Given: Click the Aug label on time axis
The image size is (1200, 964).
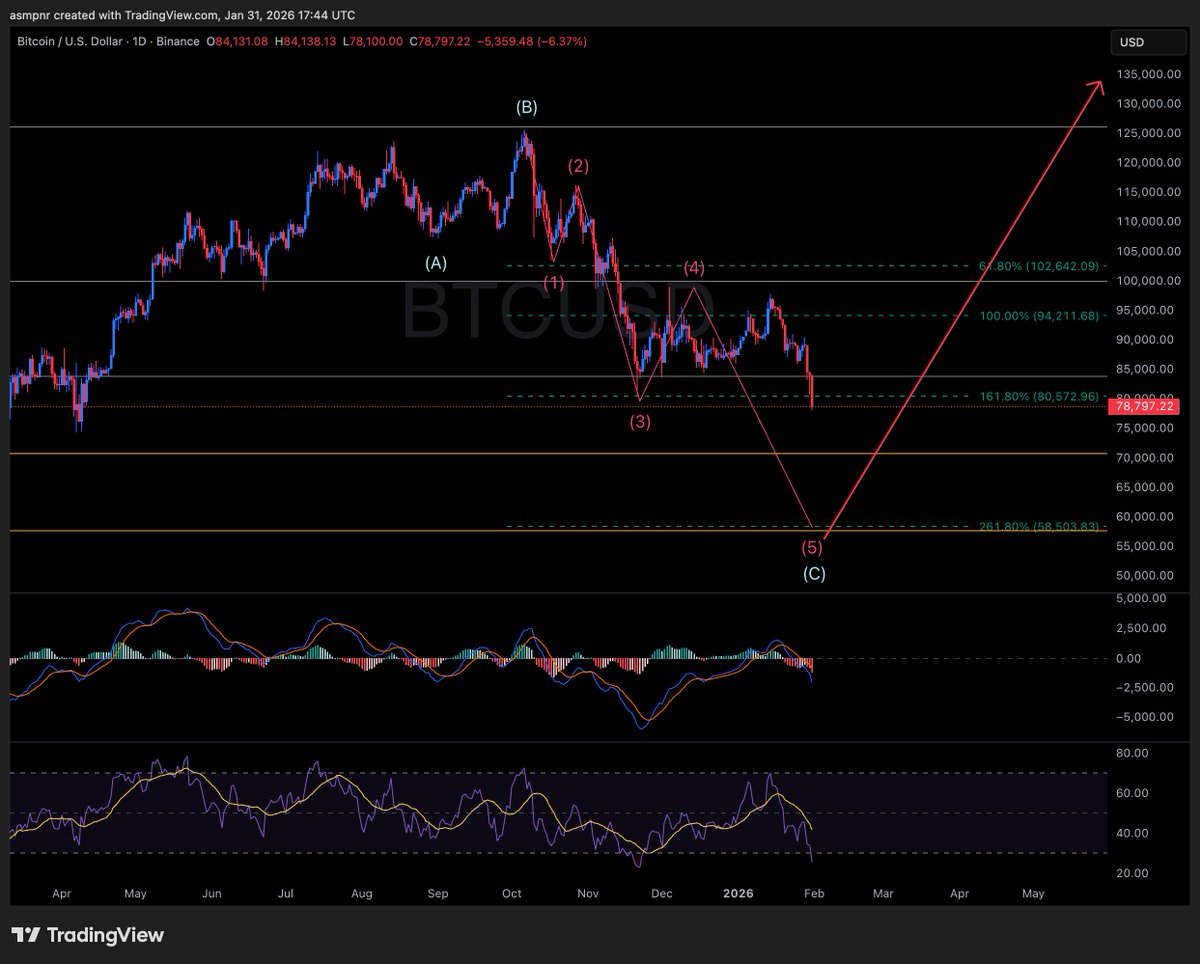Looking at the screenshot, I should click(362, 893).
